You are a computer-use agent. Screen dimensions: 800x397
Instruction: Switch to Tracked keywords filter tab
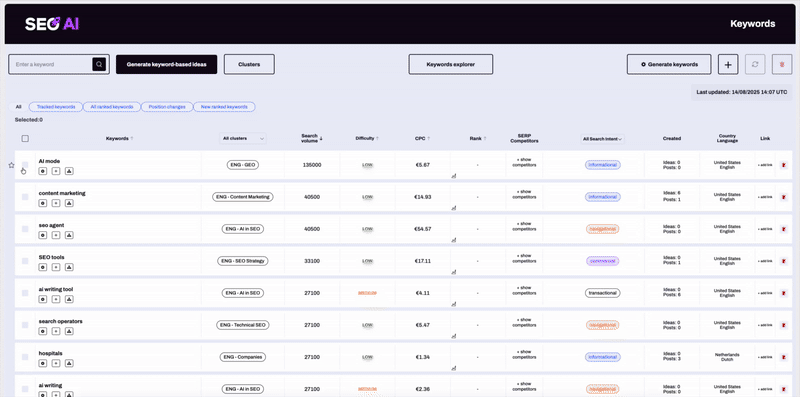click(56, 107)
